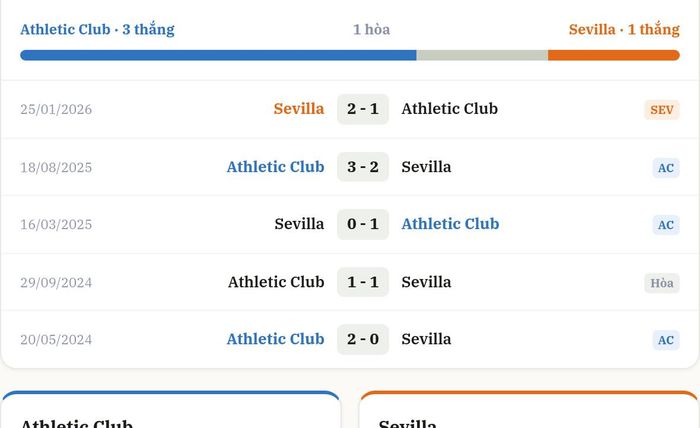Select the 0 - 1 score box
The height and width of the screenshot is (428, 700).
click(363, 224)
